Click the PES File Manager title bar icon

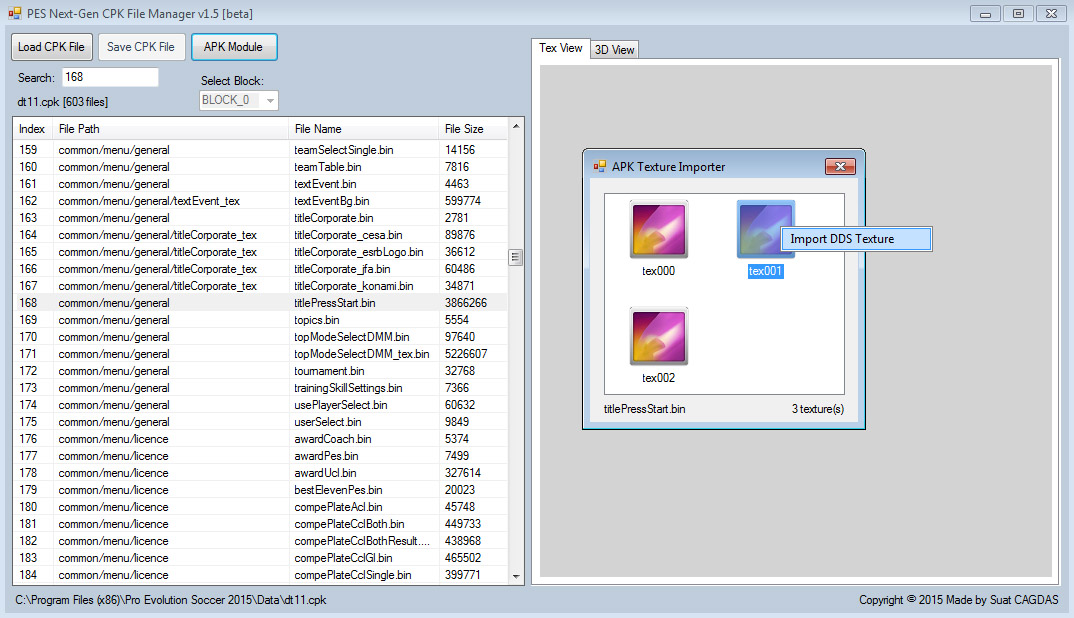click(x=13, y=13)
